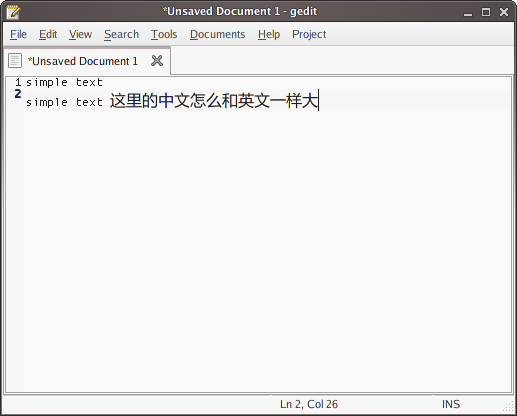Viewport: 517px width, 416px height.
Task: Place cursor in first line text
Action: tap(64, 82)
